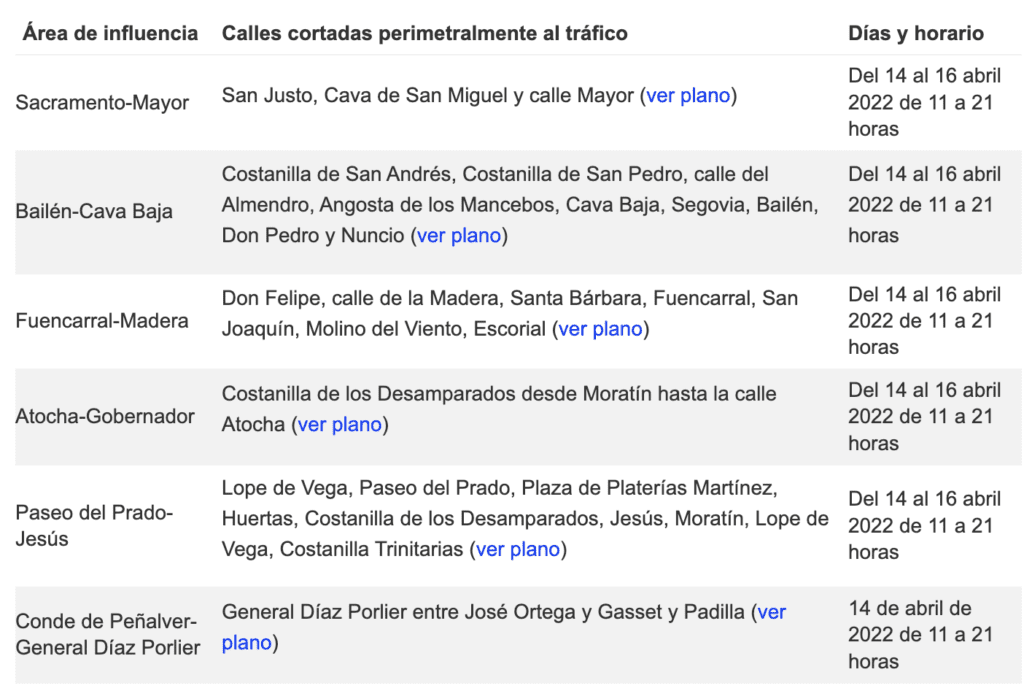1024x699 pixels.
Task: Select the 'Sacramento-Mayor' area cell
Action: pos(102,102)
